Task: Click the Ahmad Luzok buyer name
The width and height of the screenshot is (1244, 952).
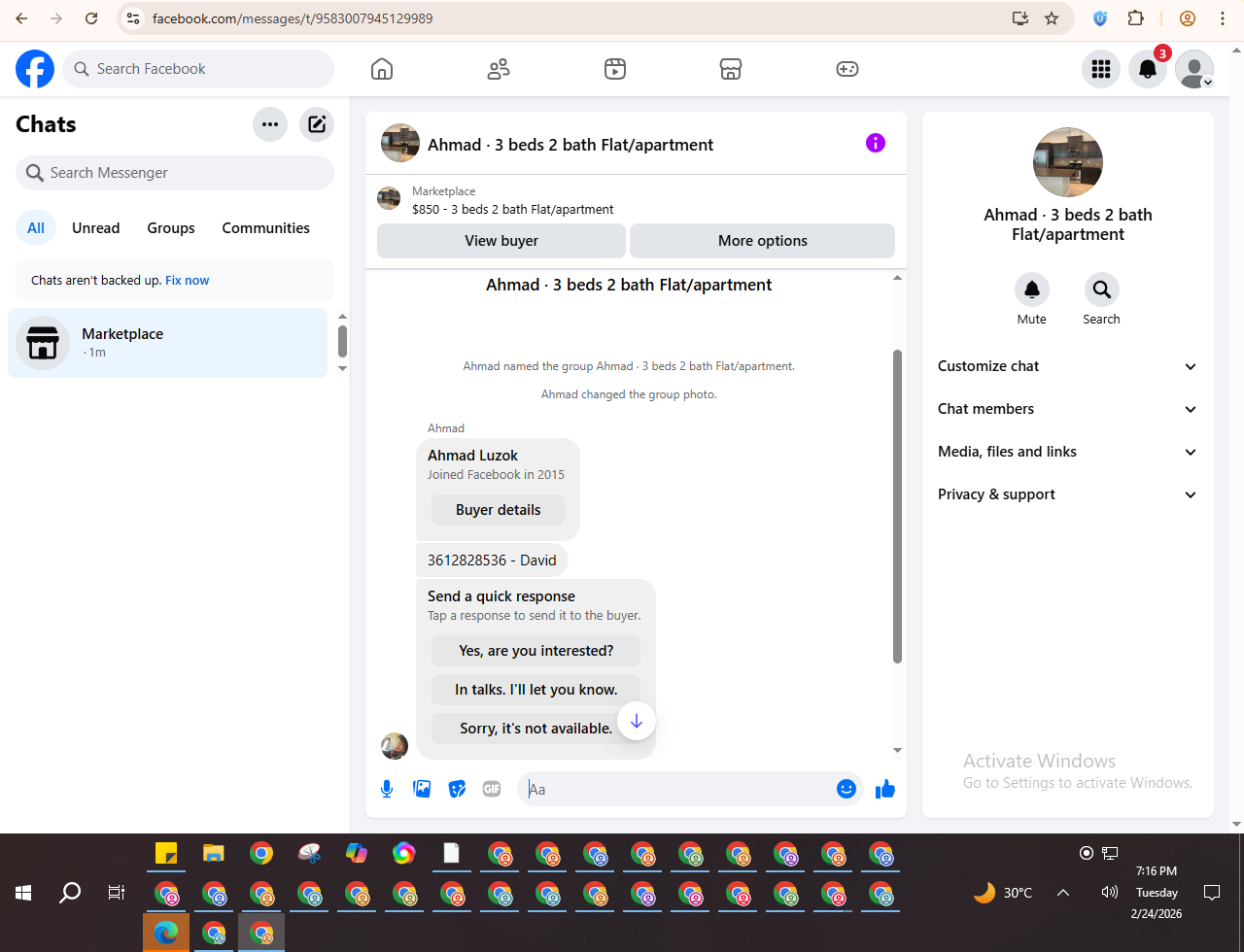Action: pyautogui.click(x=472, y=456)
